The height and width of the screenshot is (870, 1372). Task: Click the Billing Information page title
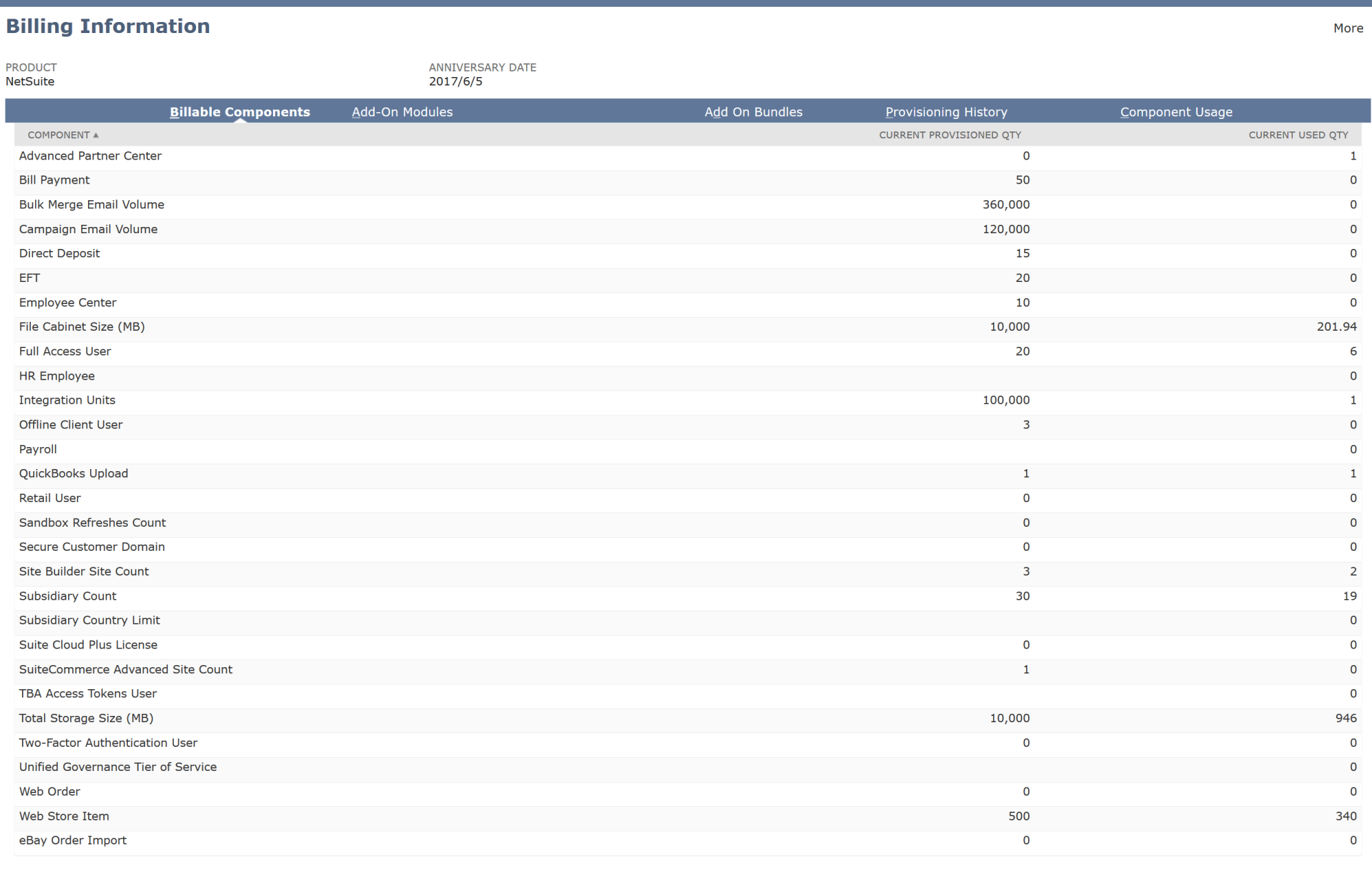pyautogui.click(x=108, y=26)
